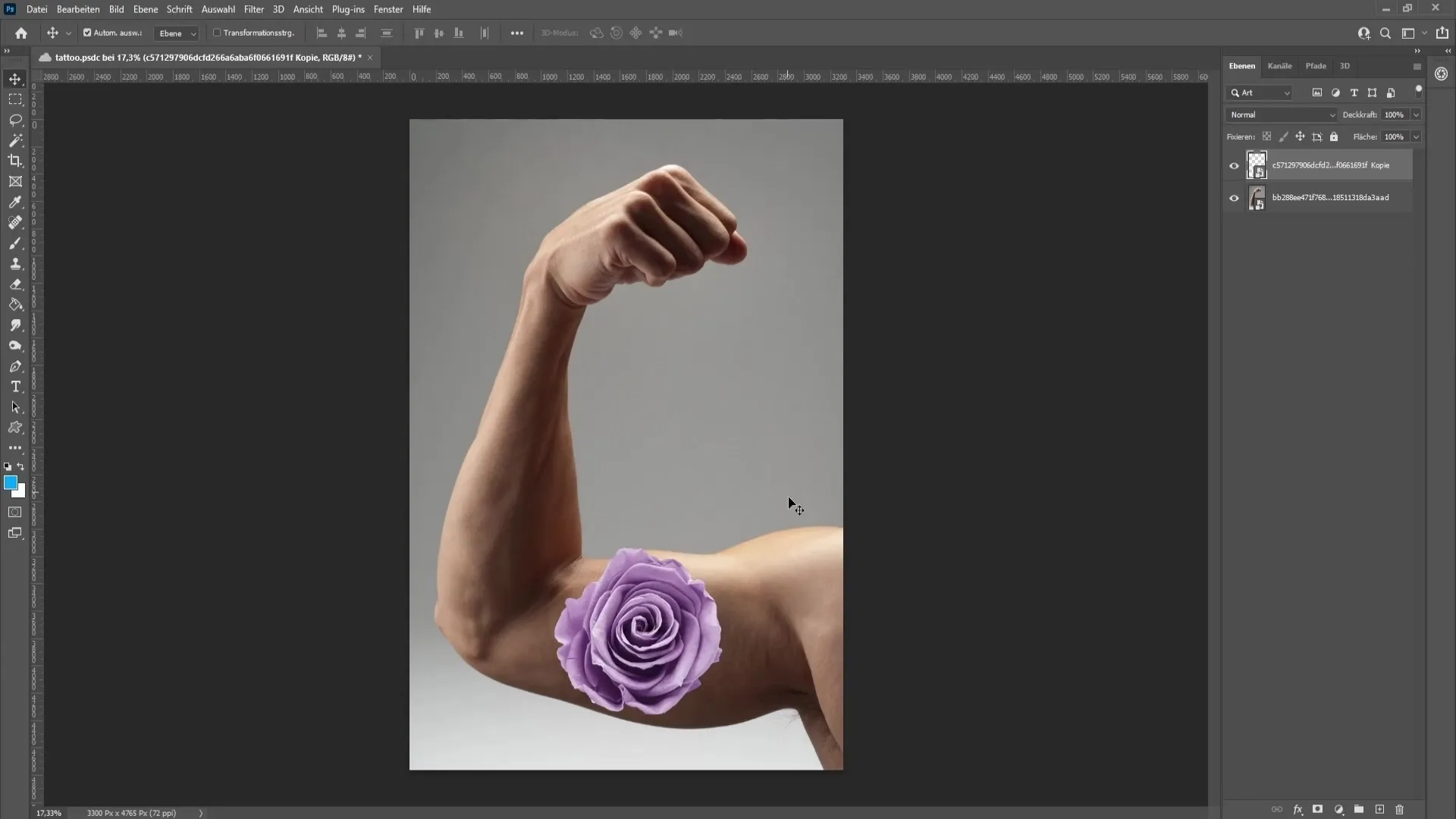Expand the Fläche fill slider arrow
Screen dimensions: 1456x819
click(x=1416, y=136)
